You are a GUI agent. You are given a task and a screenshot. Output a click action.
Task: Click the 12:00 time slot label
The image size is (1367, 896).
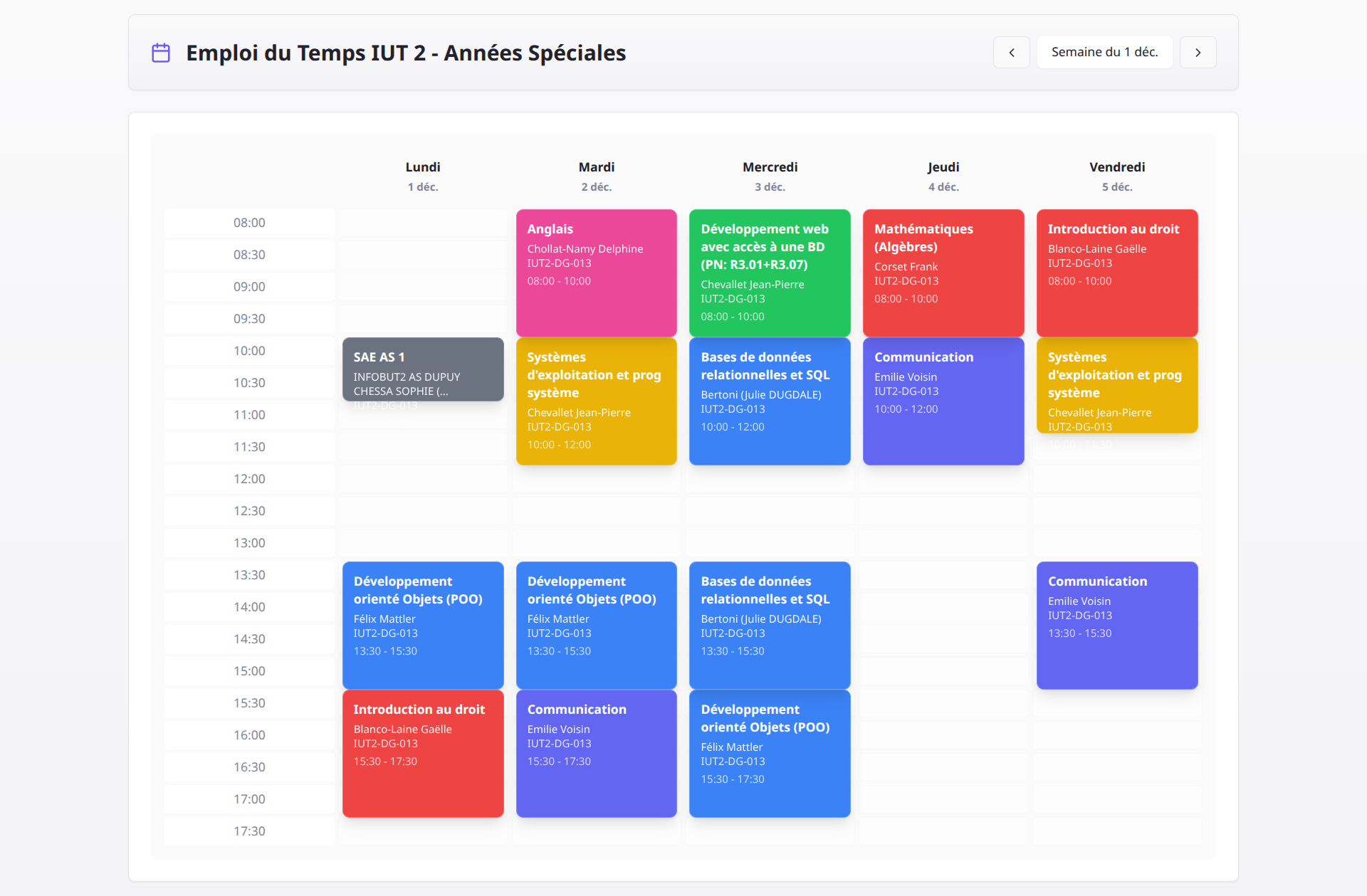coord(249,479)
